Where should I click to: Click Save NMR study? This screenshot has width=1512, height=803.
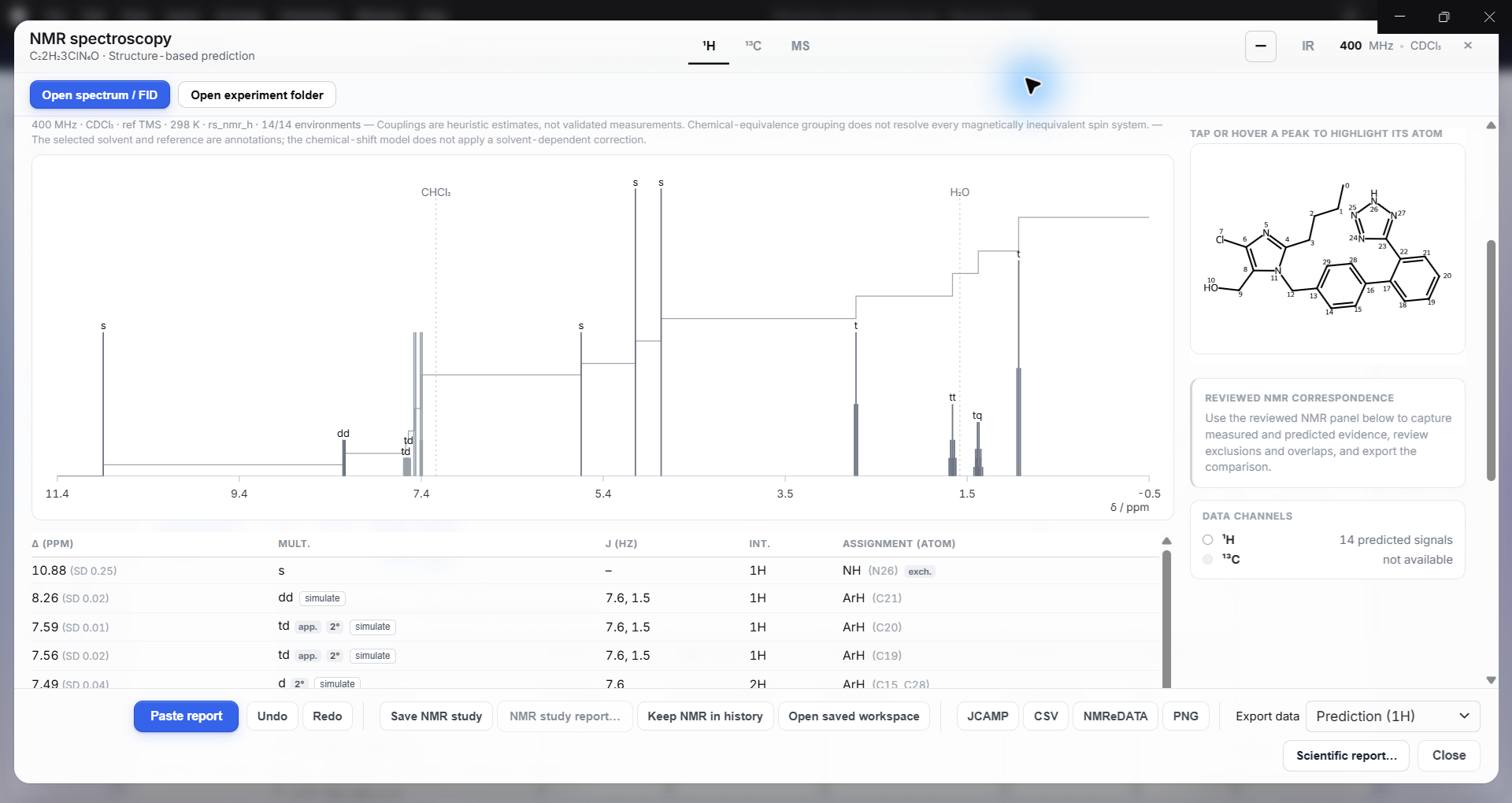[x=436, y=716]
